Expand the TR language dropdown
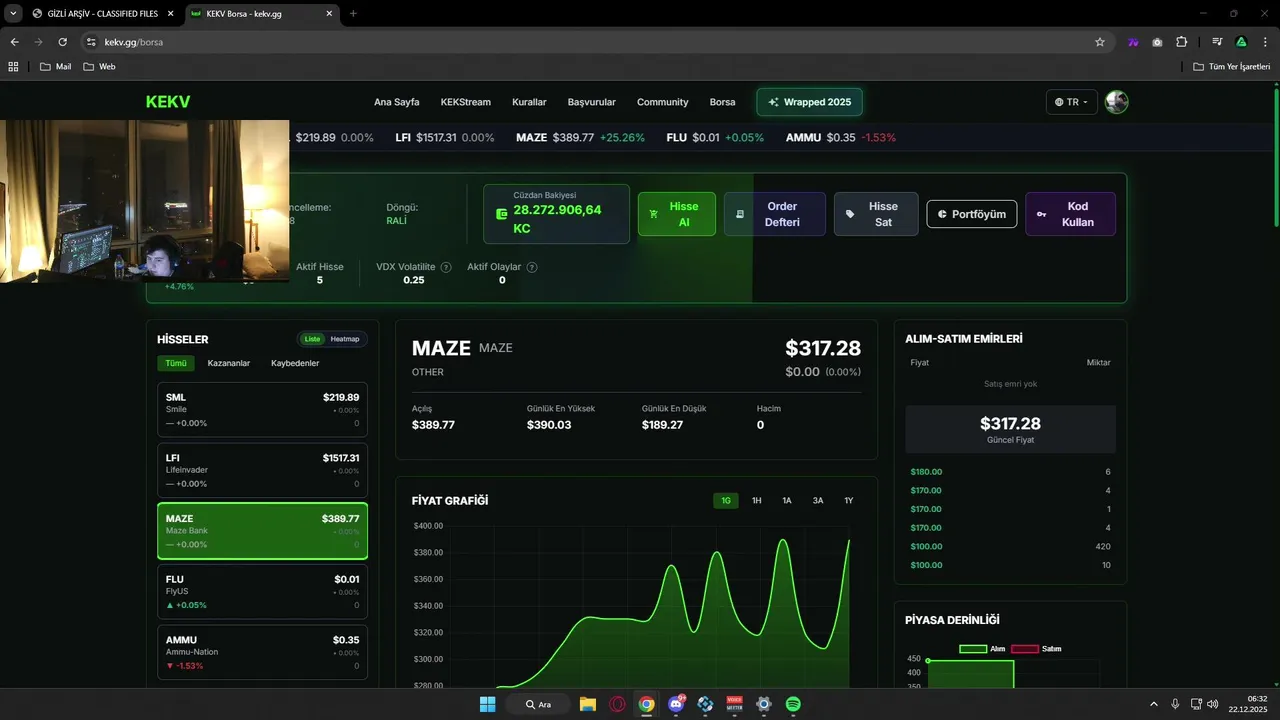Viewport: 1280px width, 720px height. (1072, 102)
